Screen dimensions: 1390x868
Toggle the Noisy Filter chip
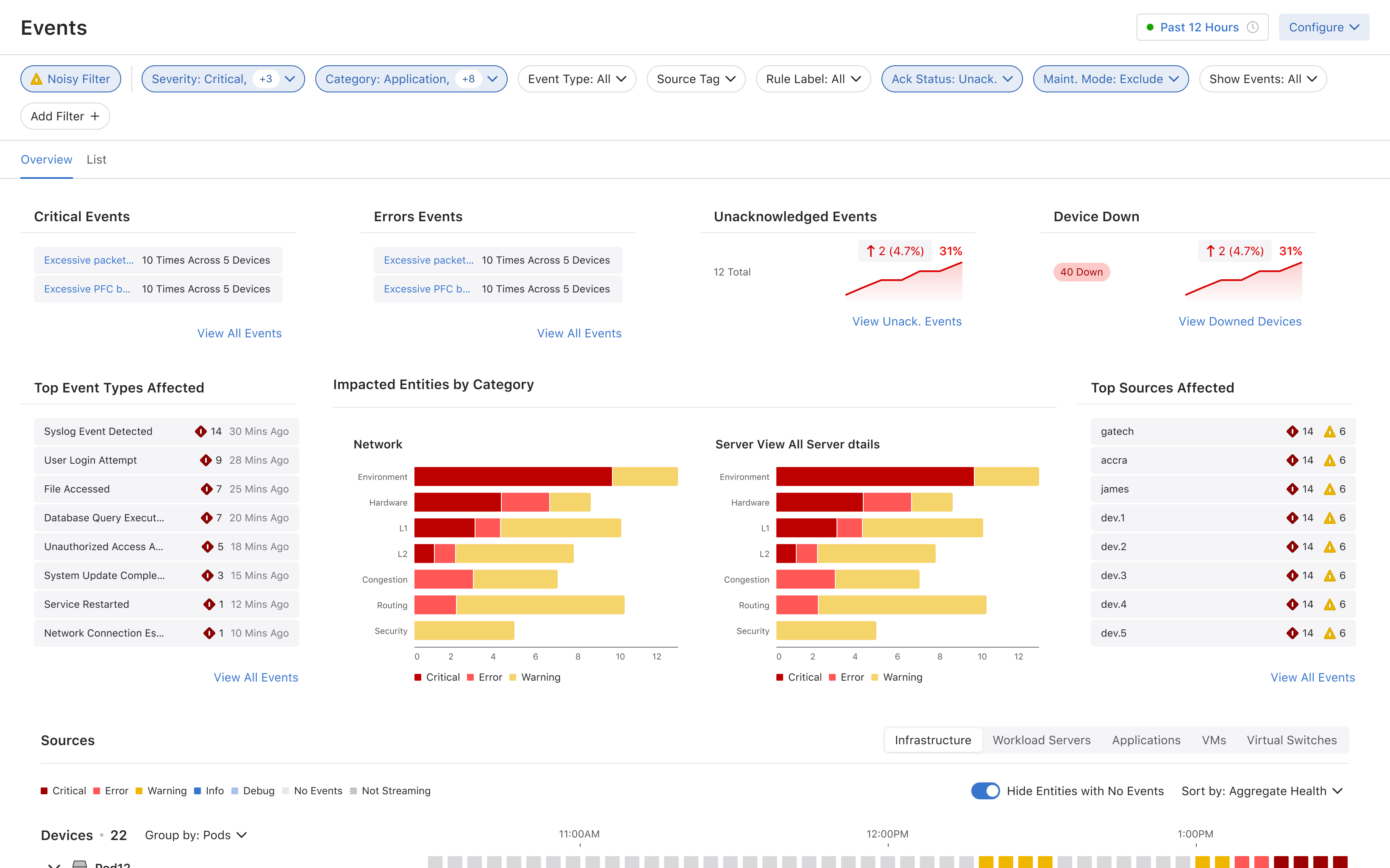(71, 79)
